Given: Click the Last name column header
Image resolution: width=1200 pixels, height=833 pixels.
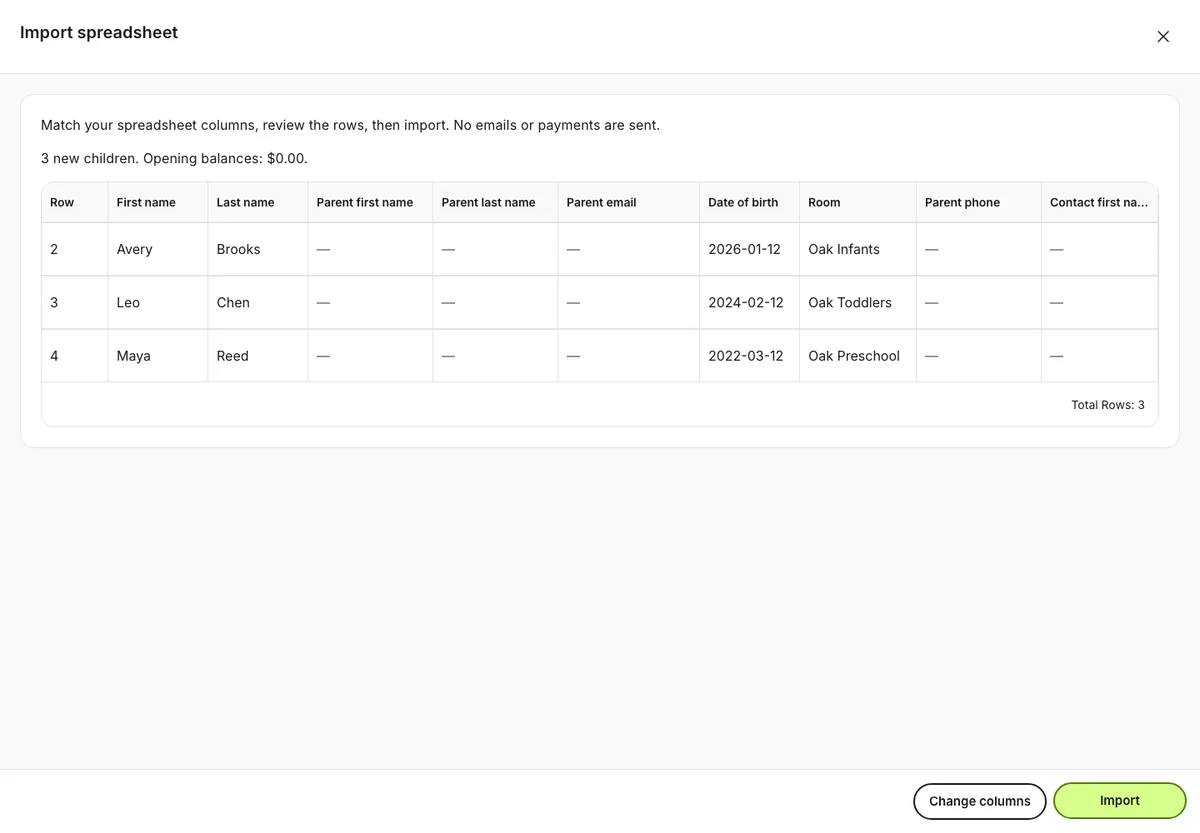Looking at the screenshot, I should 258,202.
